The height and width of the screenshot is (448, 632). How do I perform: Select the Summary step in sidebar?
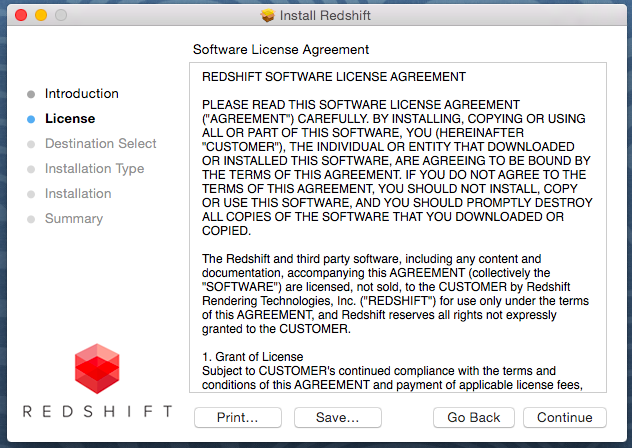(74, 219)
